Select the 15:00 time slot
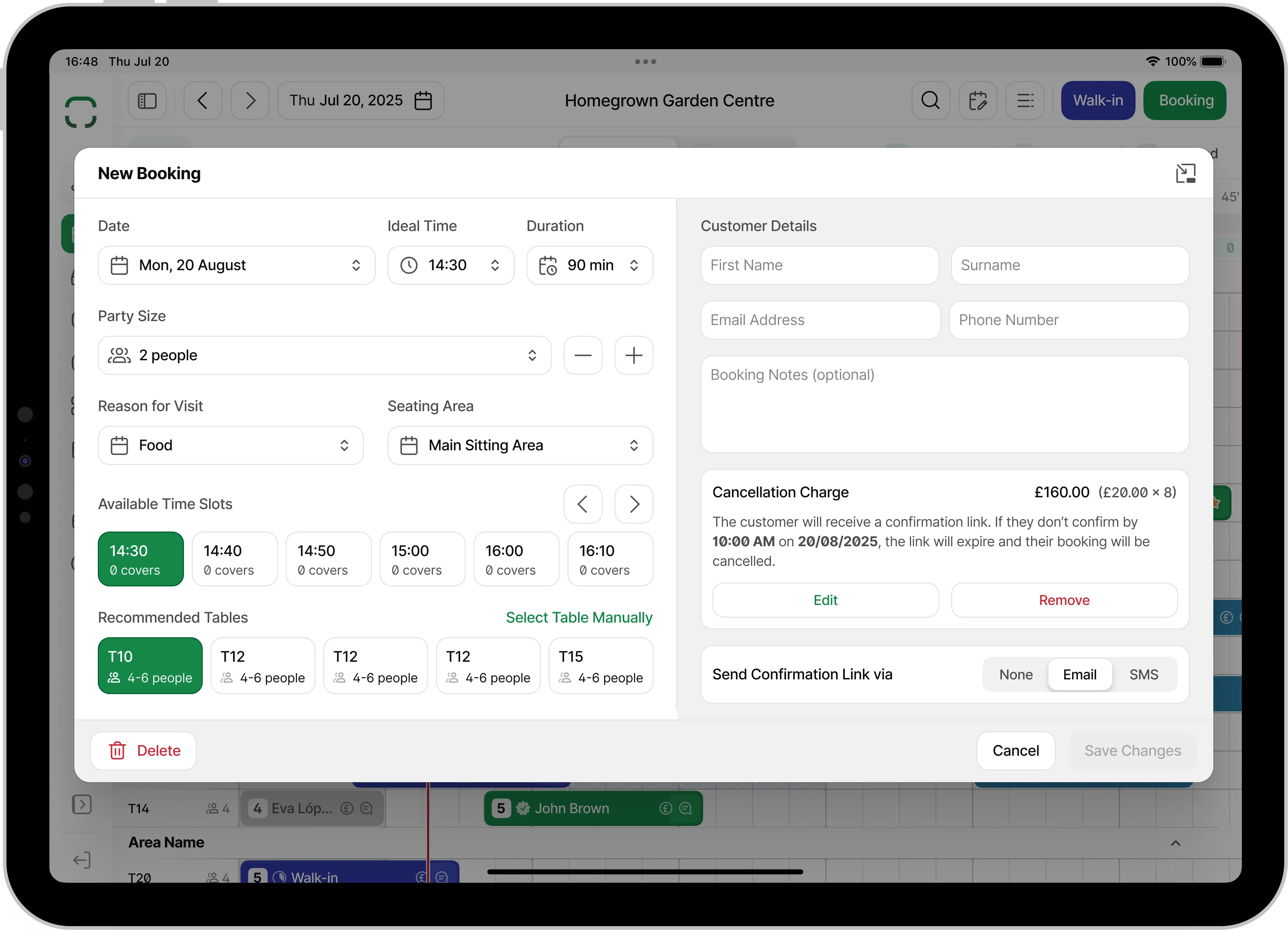The image size is (1288, 930). point(422,559)
